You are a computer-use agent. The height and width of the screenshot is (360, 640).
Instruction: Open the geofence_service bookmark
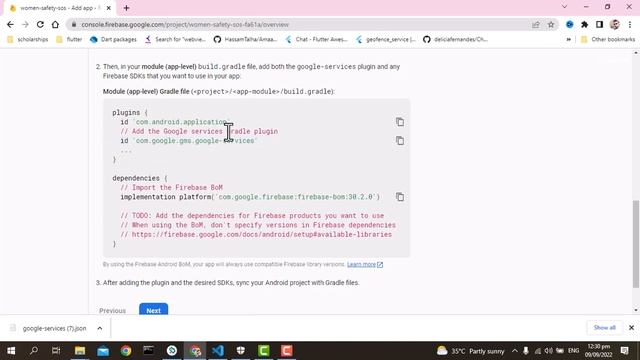point(386,39)
